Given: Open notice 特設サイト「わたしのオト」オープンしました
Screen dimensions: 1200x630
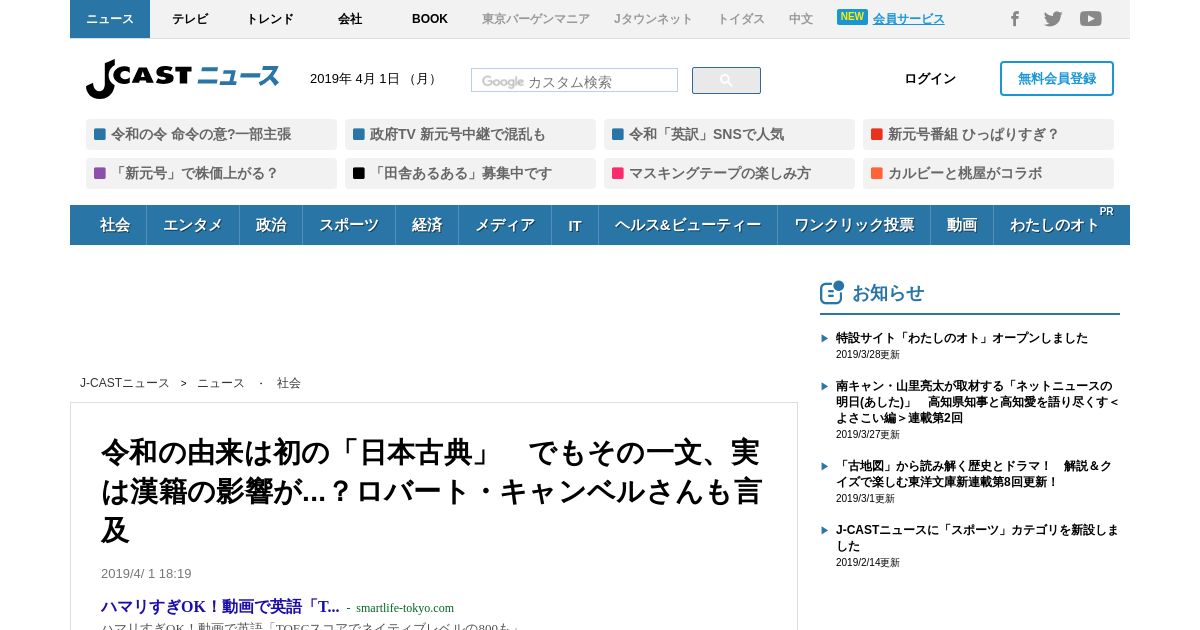Looking at the screenshot, I should (962, 338).
